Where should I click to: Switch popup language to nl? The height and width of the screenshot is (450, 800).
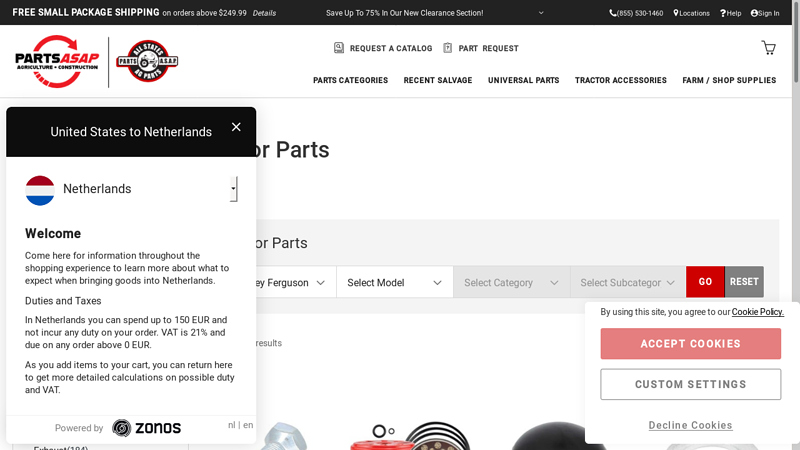(x=232, y=425)
